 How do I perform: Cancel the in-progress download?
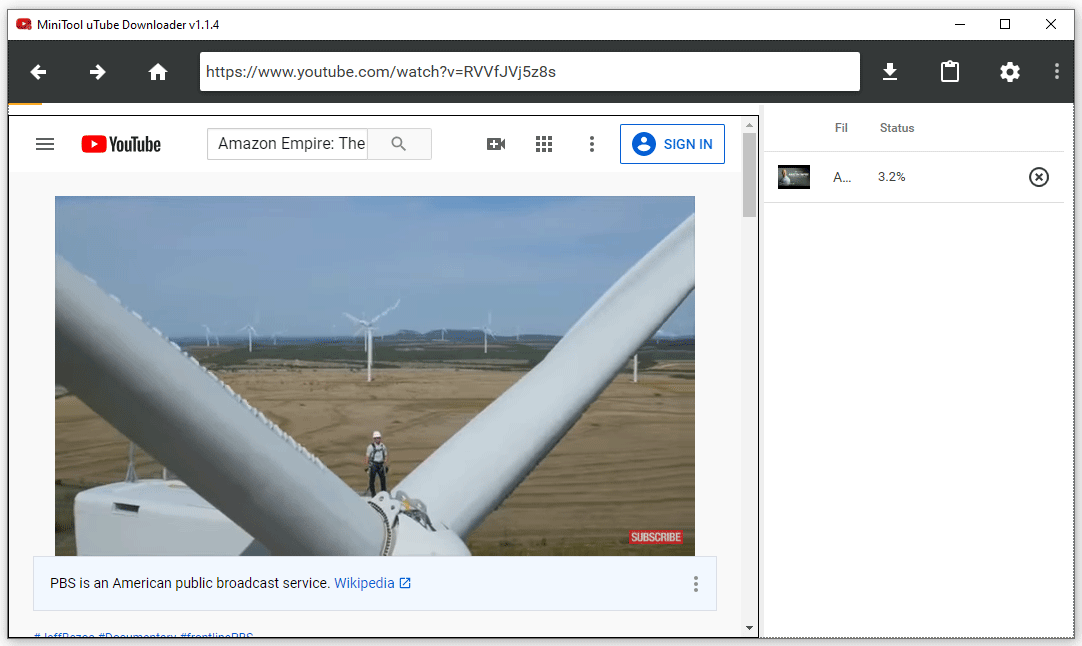(x=1038, y=176)
